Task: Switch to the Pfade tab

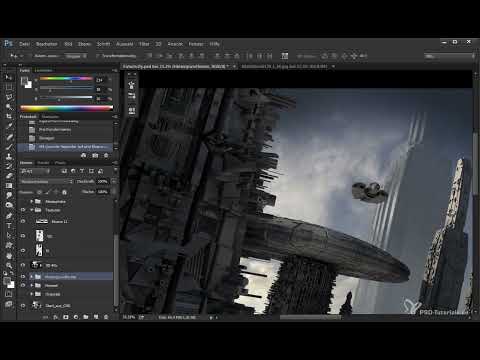Action: click(60, 163)
